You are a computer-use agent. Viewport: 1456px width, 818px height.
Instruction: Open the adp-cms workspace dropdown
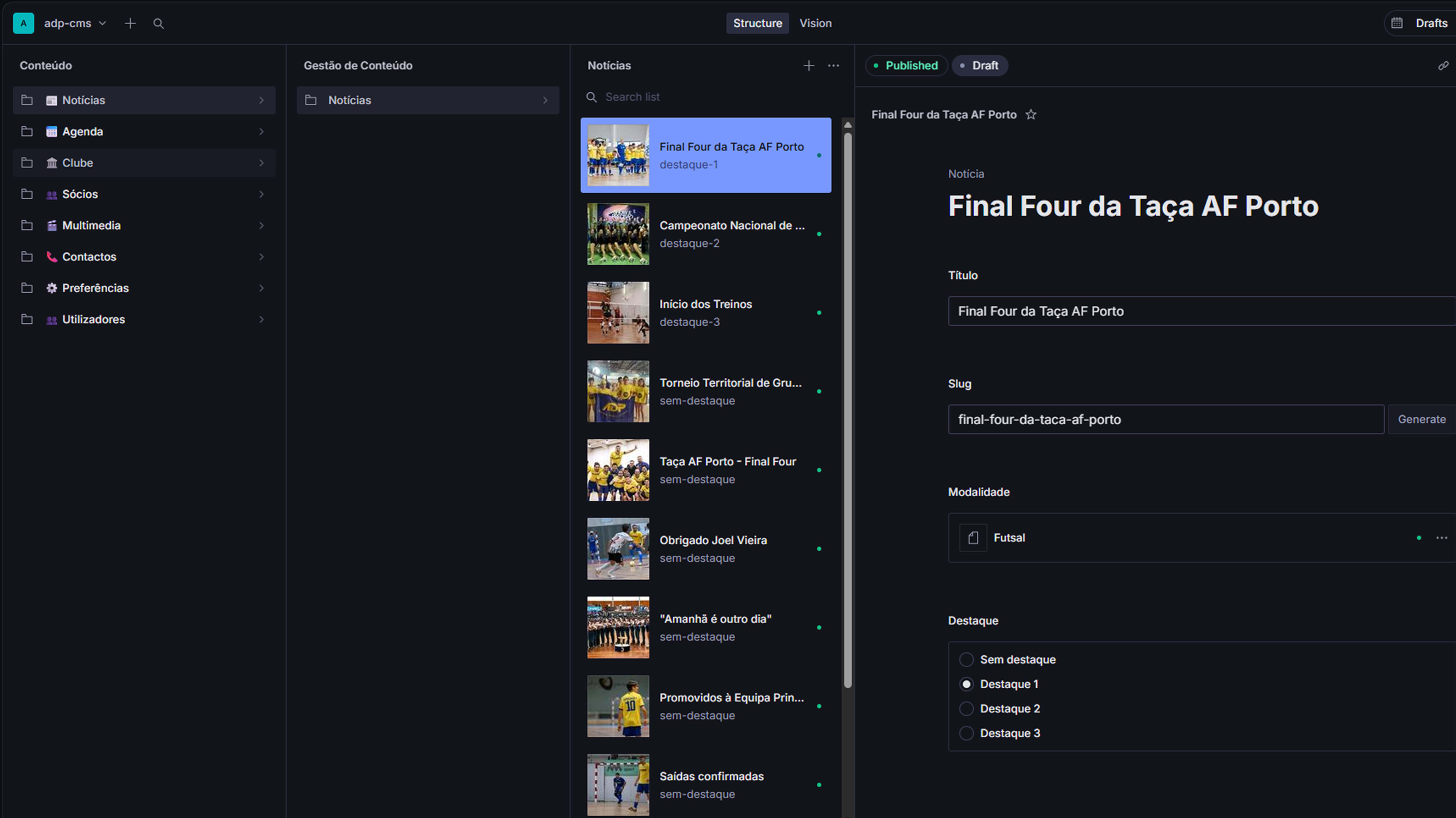click(75, 23)
